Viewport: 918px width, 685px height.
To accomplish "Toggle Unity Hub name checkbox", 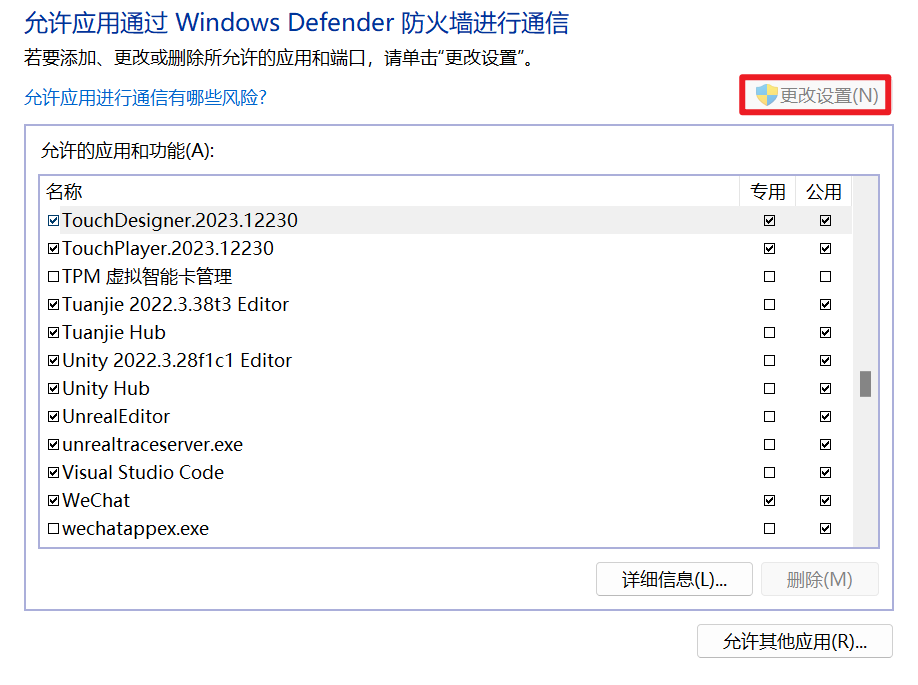I will tap(53, 389).
